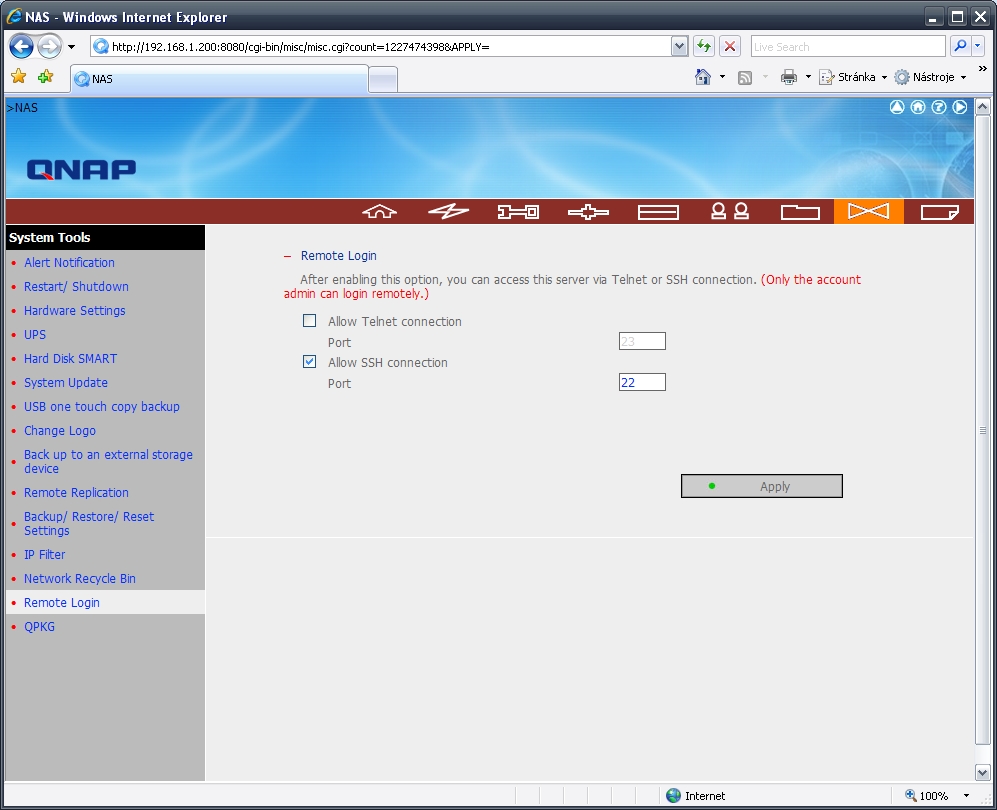This screenshot has width=997, height=810.
Task: Open the zoom level dropdown arrow
Action: coord(966,795)
